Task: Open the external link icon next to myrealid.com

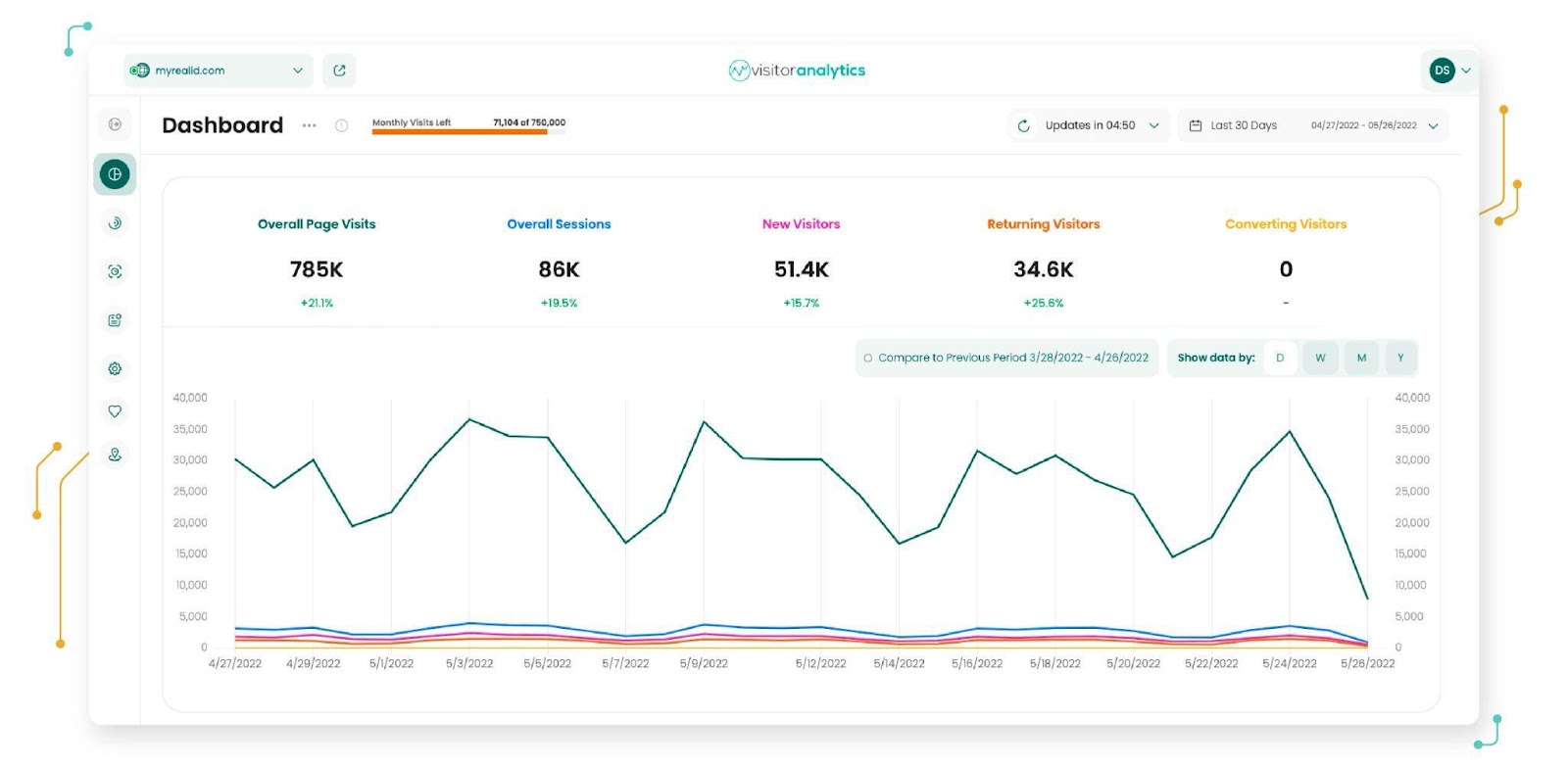Action: click(339, 71)
